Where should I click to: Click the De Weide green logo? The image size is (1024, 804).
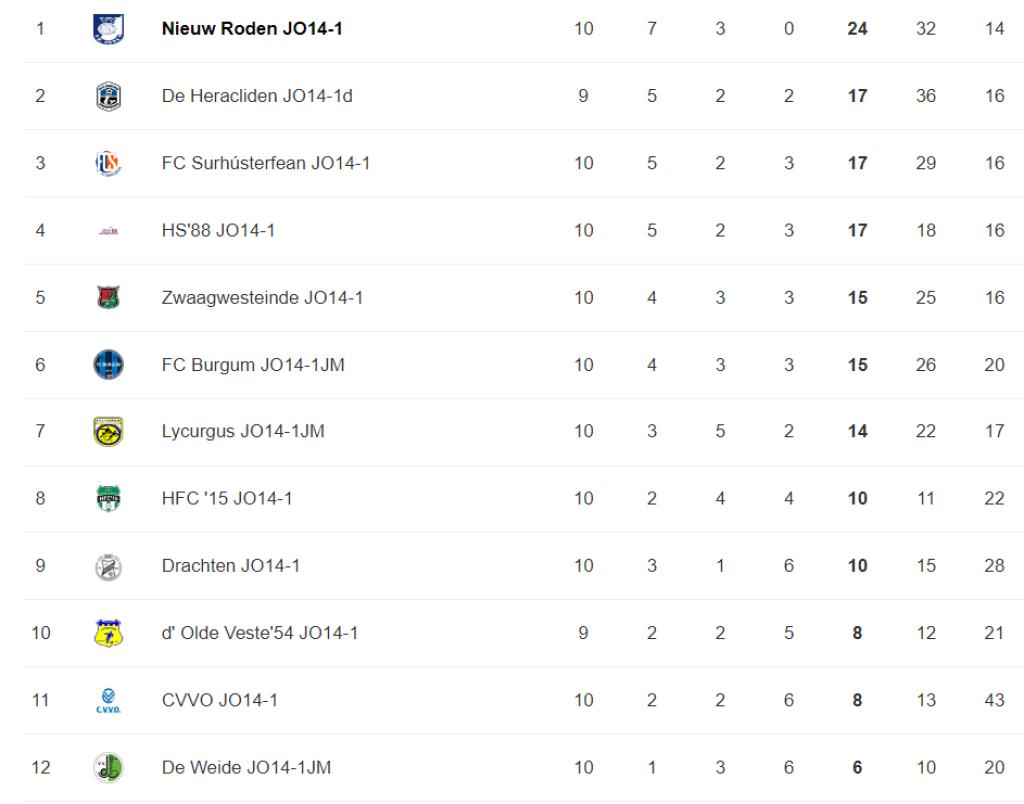[108, 767]
